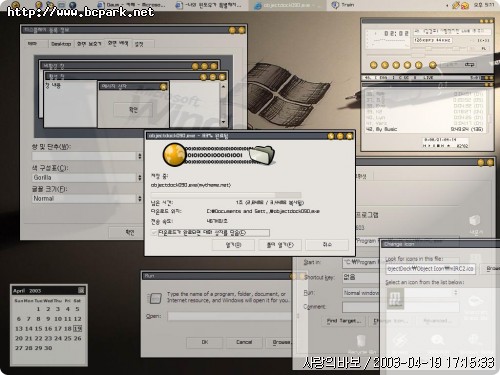The image size is (500, 375).
Task: Toggle the close-dialog-when-download-completes checkbox
Action: 154,233
